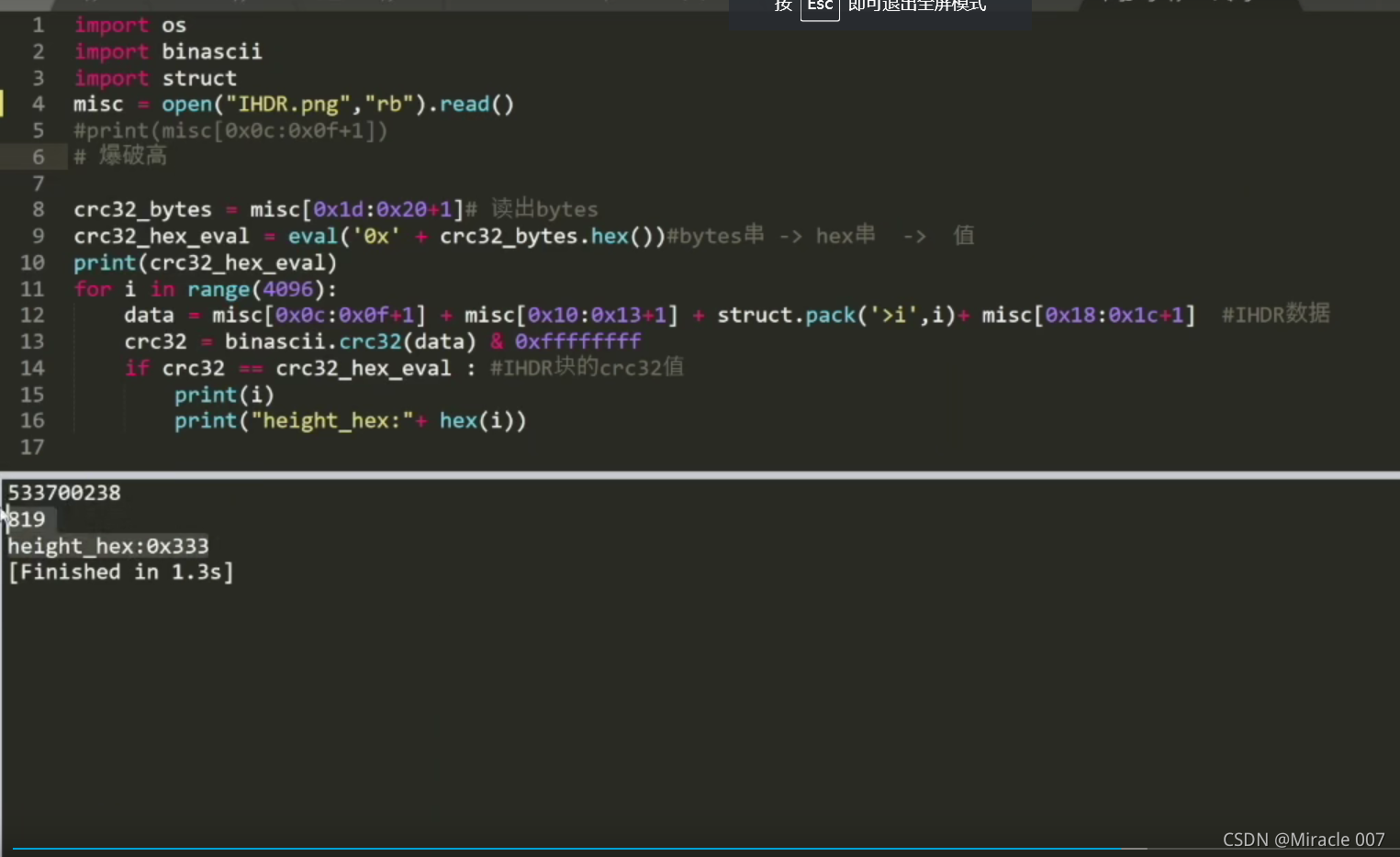Click the .read() call on line 4

(x=471, y=104)
